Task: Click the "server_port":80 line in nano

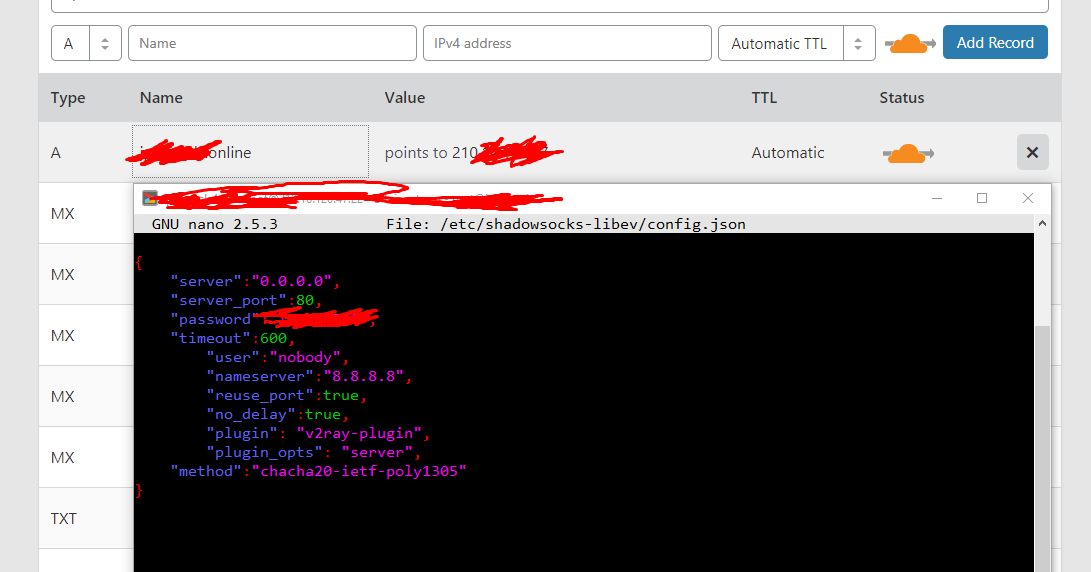Action: click(246, 301)
